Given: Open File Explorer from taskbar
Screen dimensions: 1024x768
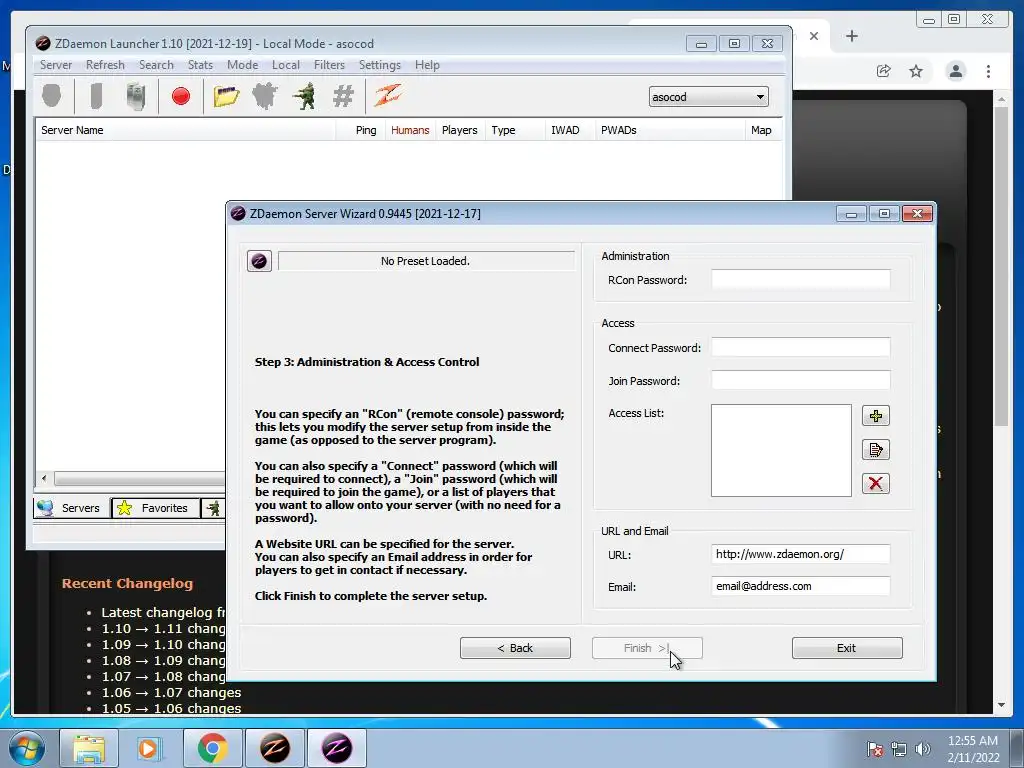Looking at the screenshot, I should 89,748.
